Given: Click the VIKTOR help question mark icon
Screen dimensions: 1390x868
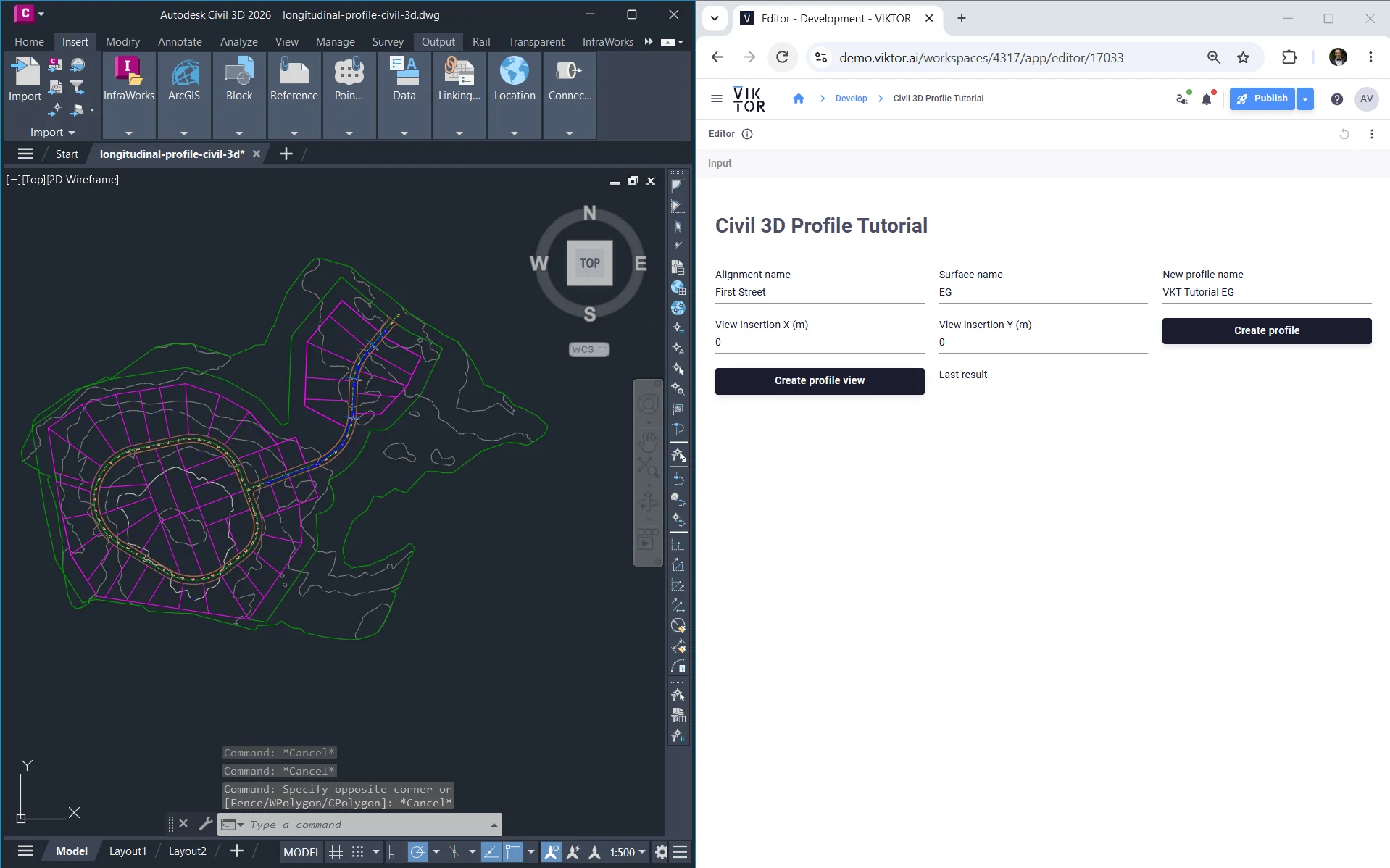Looking at the screenshot, I should coord(1337,99).
